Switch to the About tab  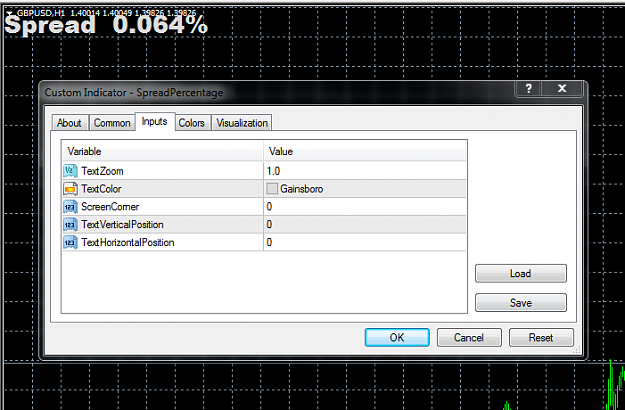(69, 123)
